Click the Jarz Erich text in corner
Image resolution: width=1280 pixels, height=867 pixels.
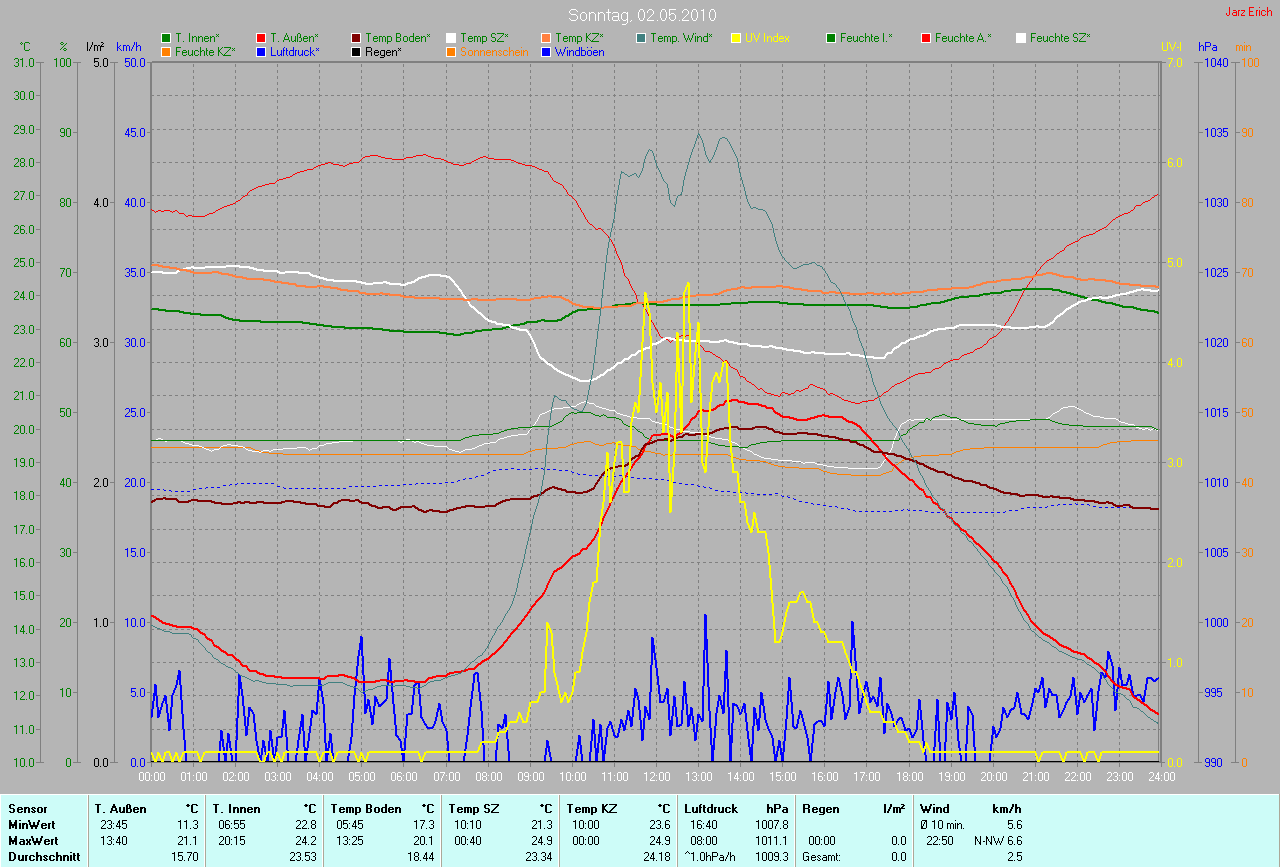point(1249,12)
